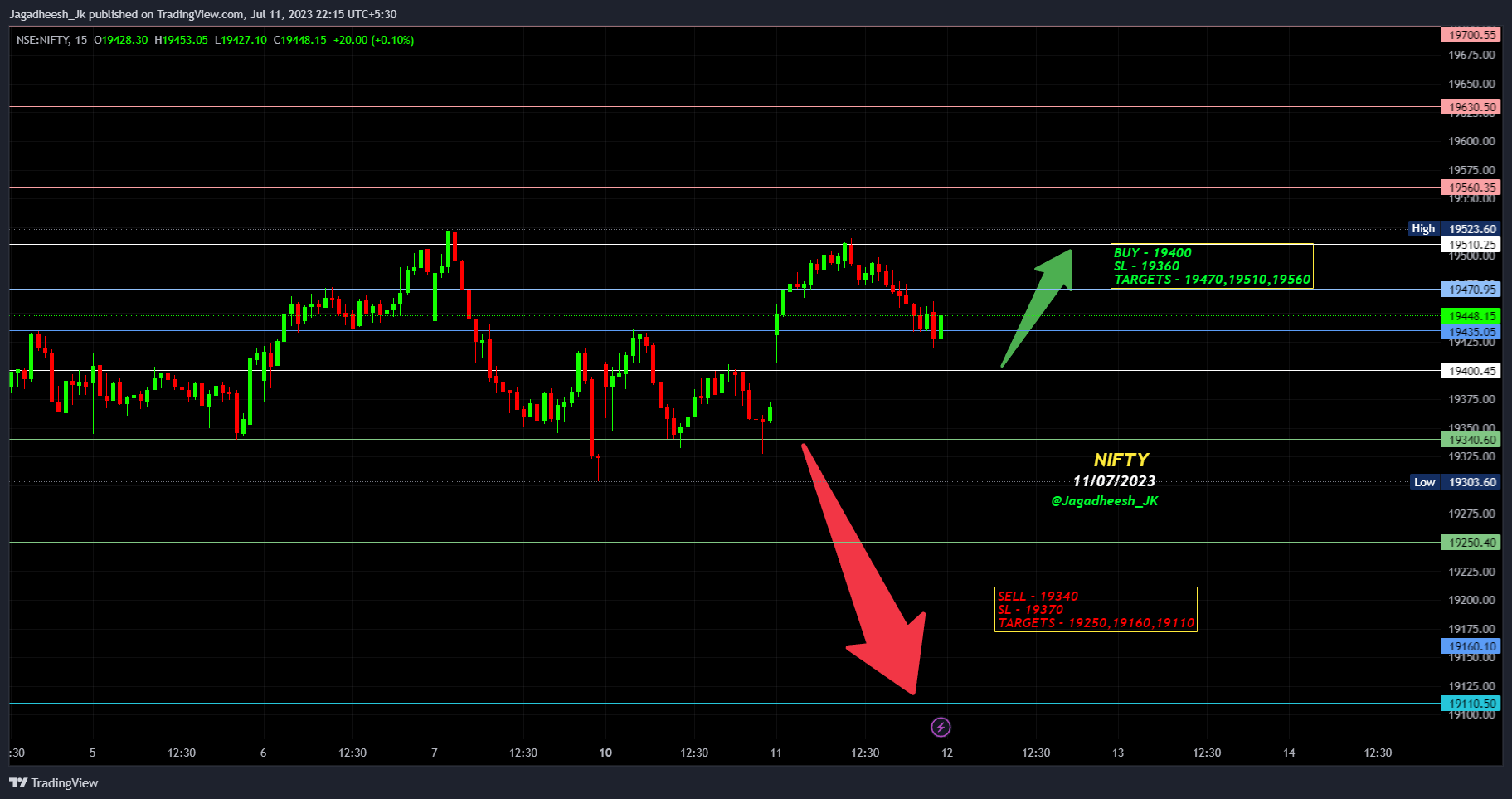Click the SL - 19360 text line
The image size is (1512, 799).
click(1146, 266)
